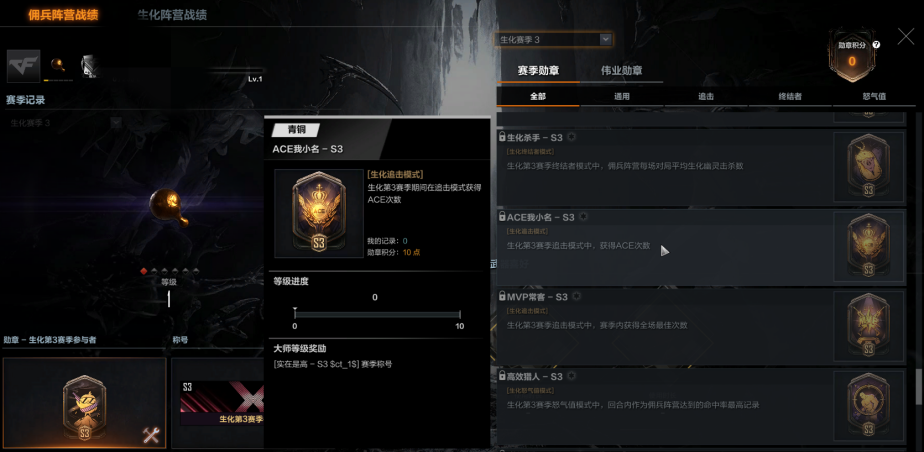This screenshot has width=924, height=452.
Task: Expand the 生化赛季 3 dropdown under 赛季记录
Action: 64,123
